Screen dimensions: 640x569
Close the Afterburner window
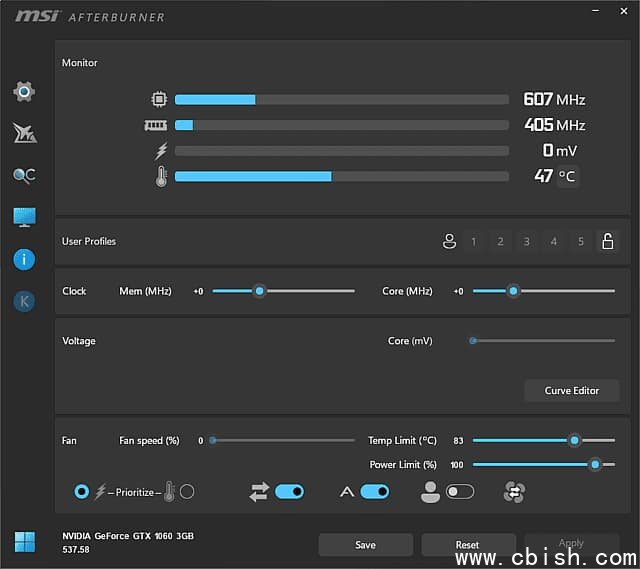coord(624,11)
